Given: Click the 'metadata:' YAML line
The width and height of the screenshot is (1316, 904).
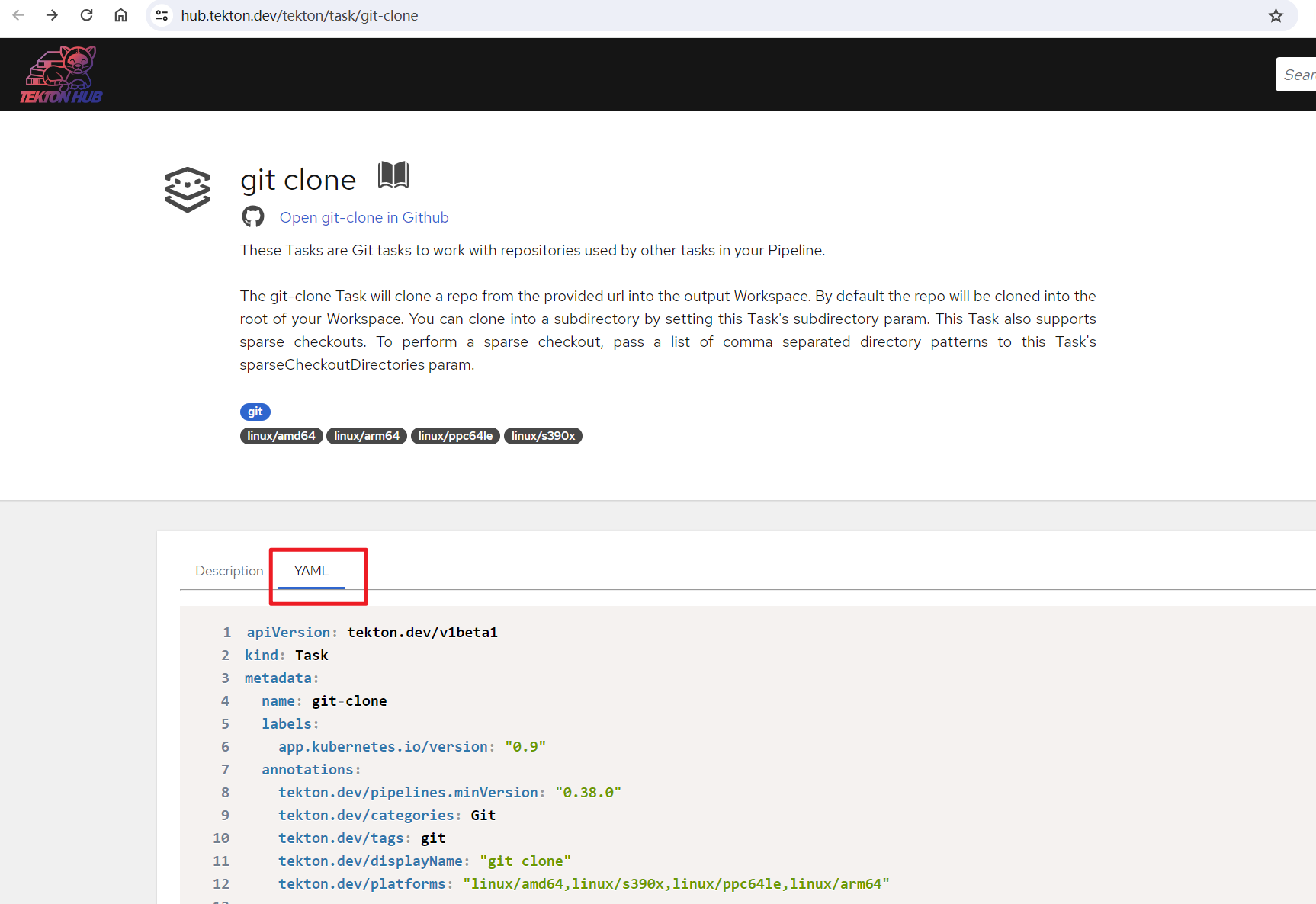Looking at the screenshot, I should pyautogui.click(x=281, y=678).
